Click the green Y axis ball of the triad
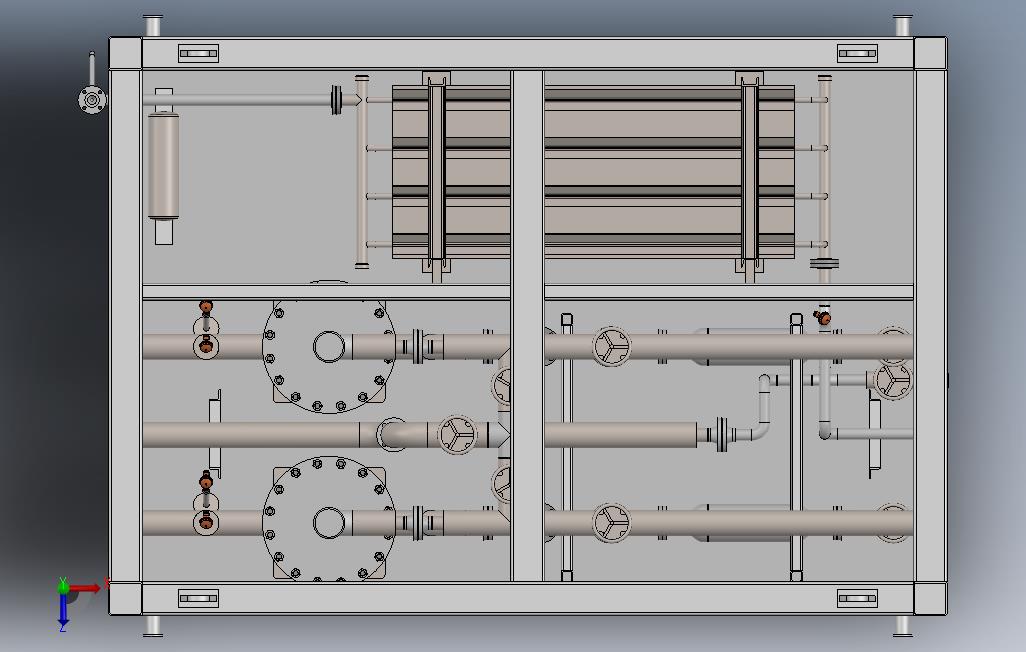The image size is (1026, 652). coord(63,587)
